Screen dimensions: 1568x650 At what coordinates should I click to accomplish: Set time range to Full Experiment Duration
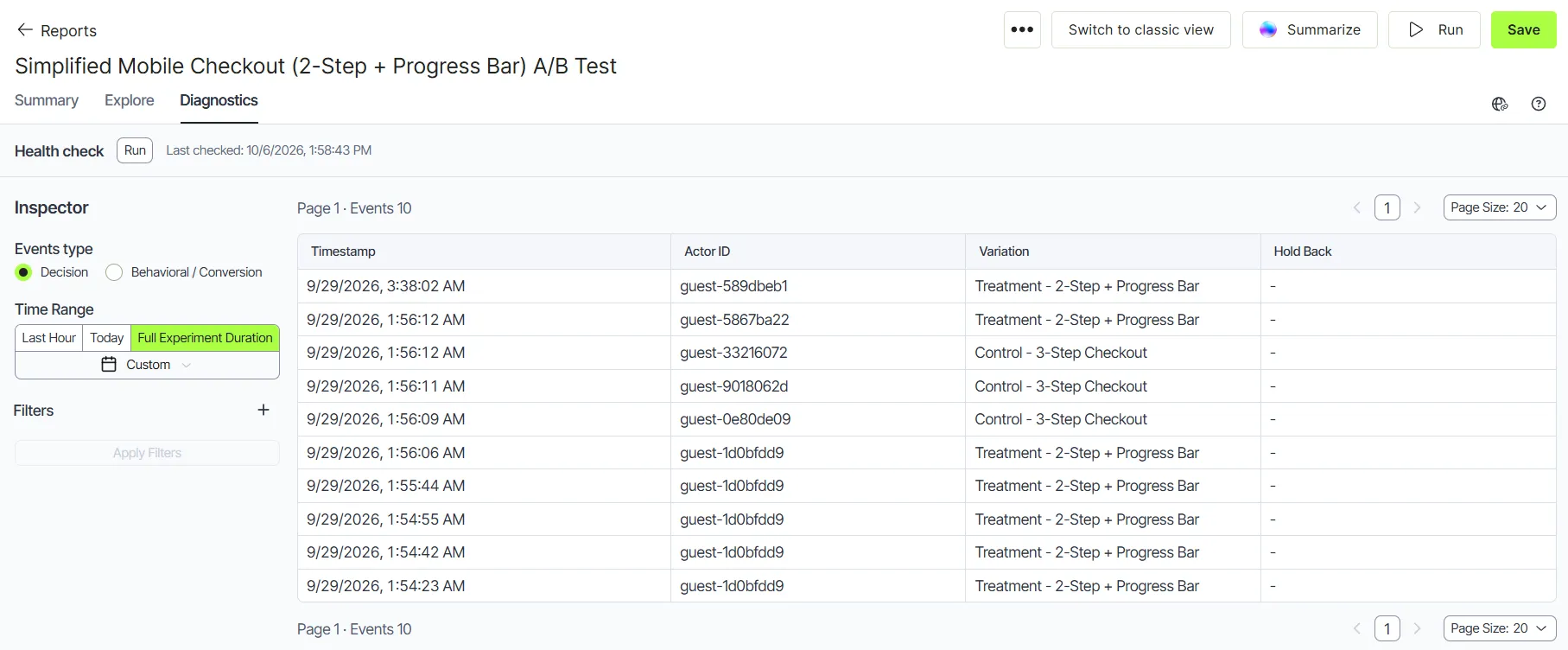tap(205, 338)
